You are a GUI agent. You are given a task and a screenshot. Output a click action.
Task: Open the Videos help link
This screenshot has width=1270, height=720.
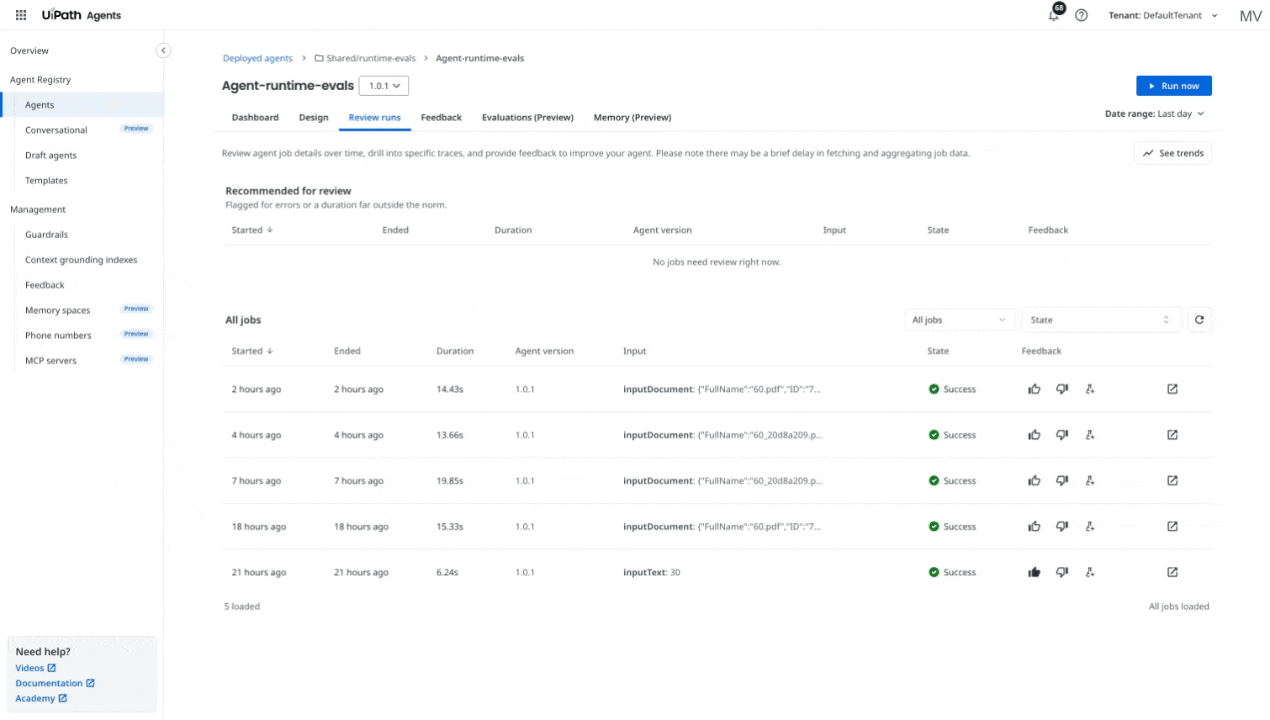36,668
